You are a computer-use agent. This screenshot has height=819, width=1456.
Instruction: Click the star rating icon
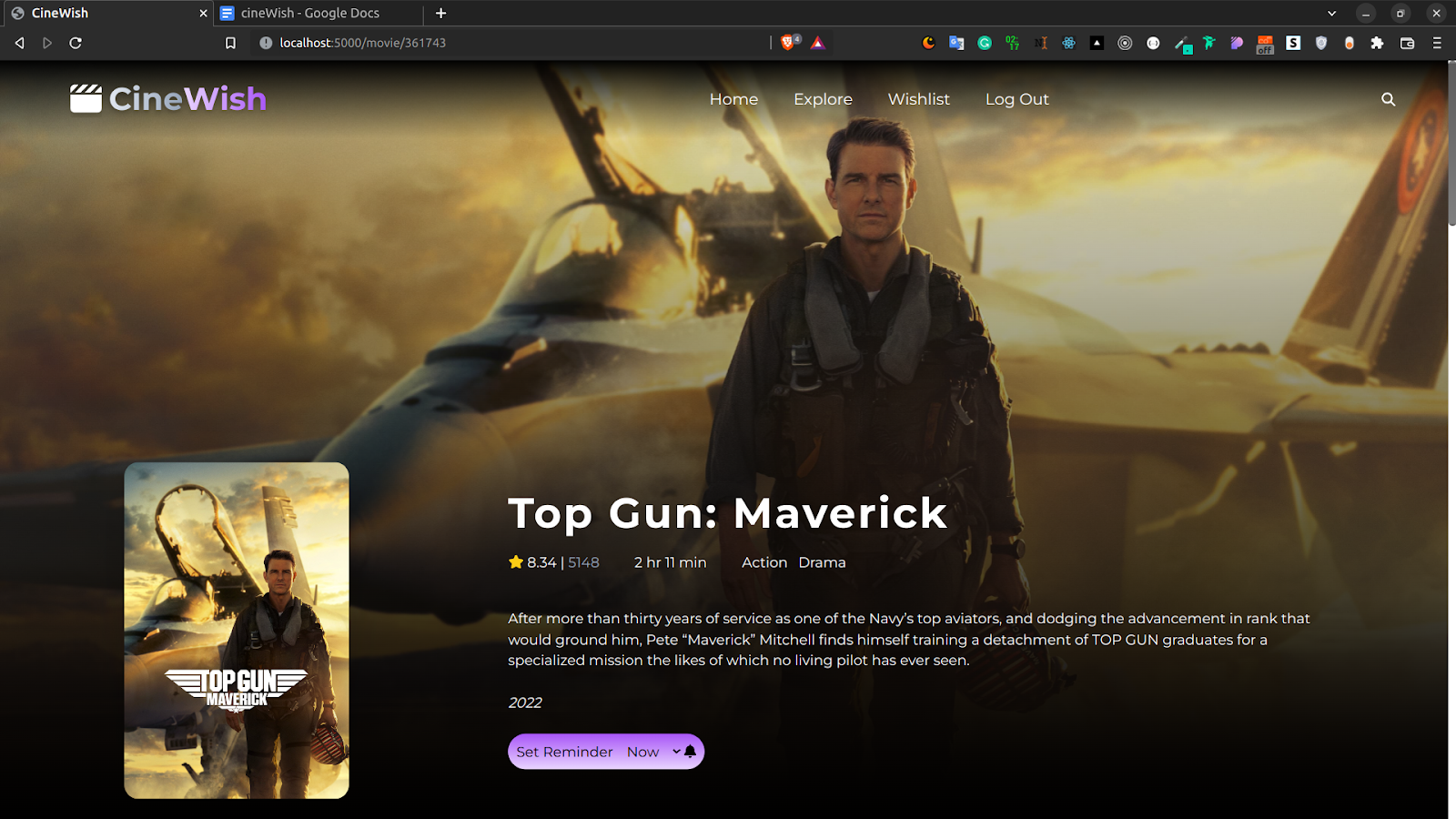click(x=516, y=562)
